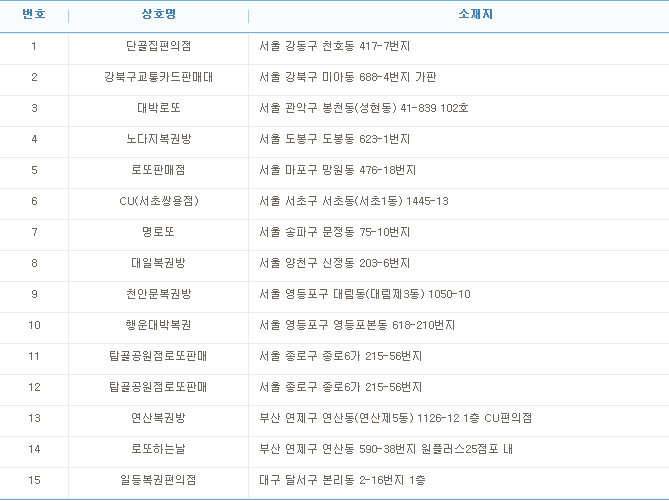669x501 pixels.
Task: Click number '10' in the 번호 column
Action: 34,325
